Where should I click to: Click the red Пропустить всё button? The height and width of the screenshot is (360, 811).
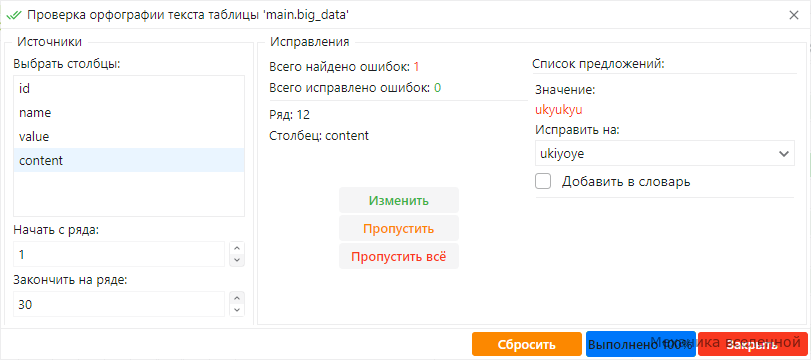click(399, 257)
